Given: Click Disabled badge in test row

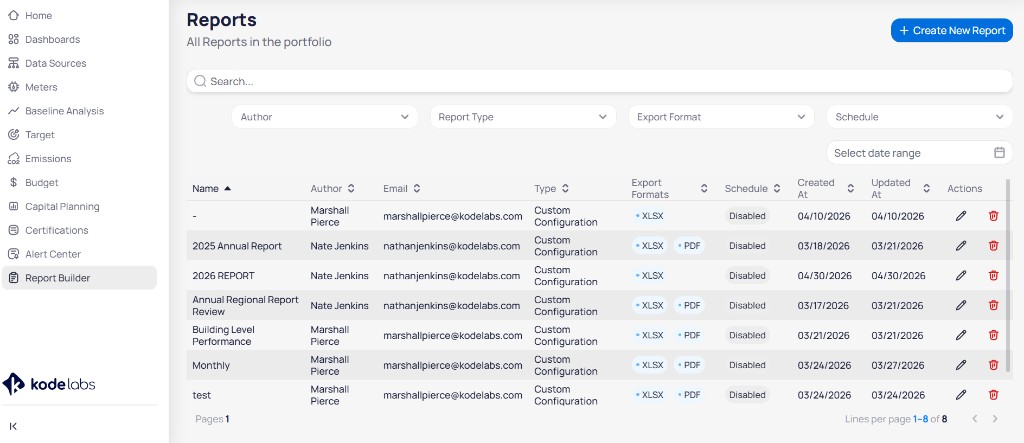Looking at the screenshot, I should coord(747,395).
